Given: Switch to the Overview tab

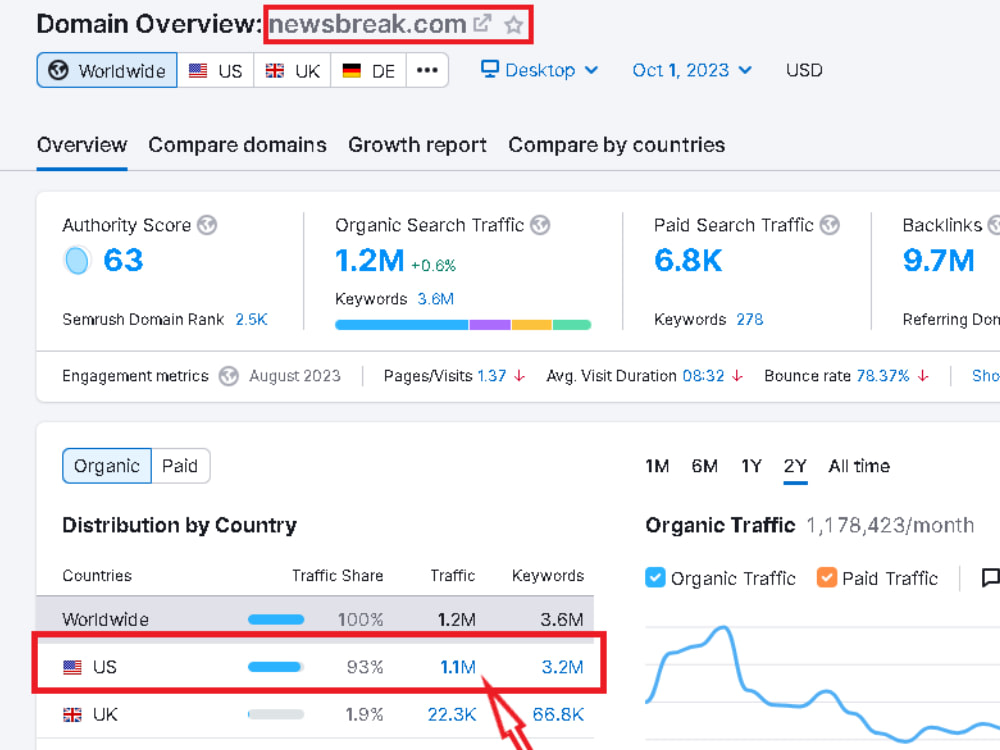Looking at the screenshot, I should 82,145.
